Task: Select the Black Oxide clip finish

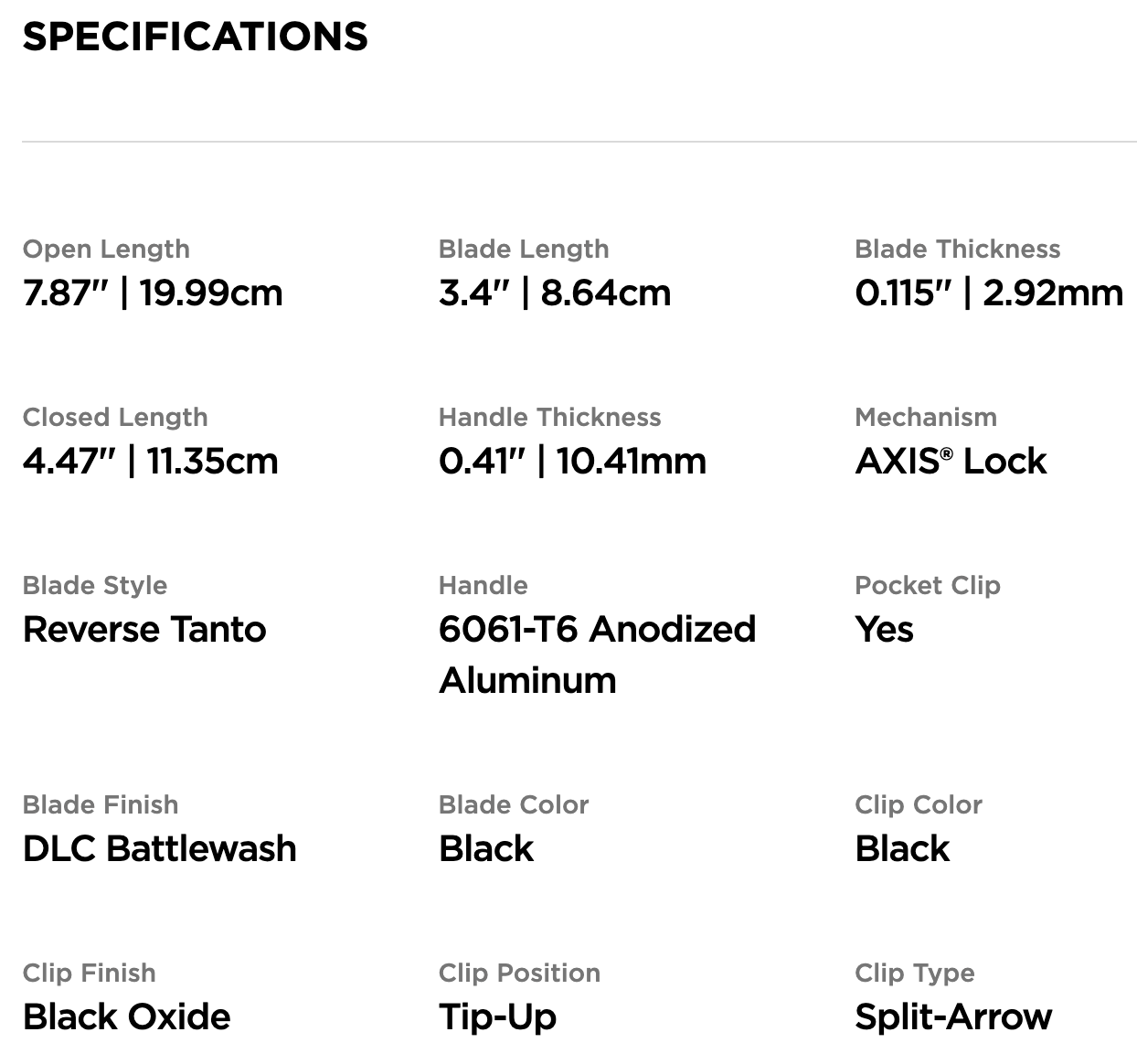Action: (x=126, y=1017)
